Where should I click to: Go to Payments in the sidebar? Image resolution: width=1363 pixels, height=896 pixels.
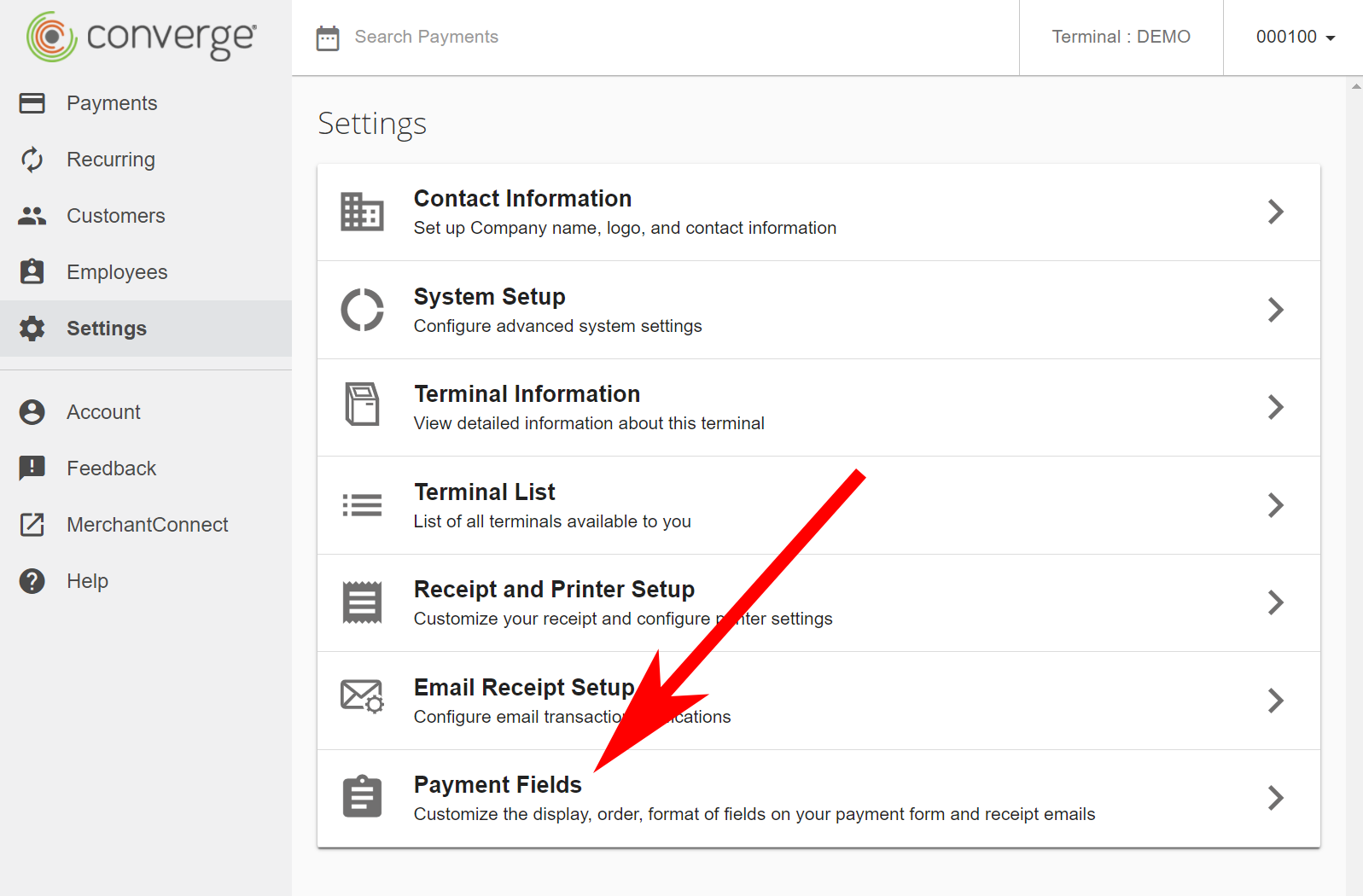(146, 103)
